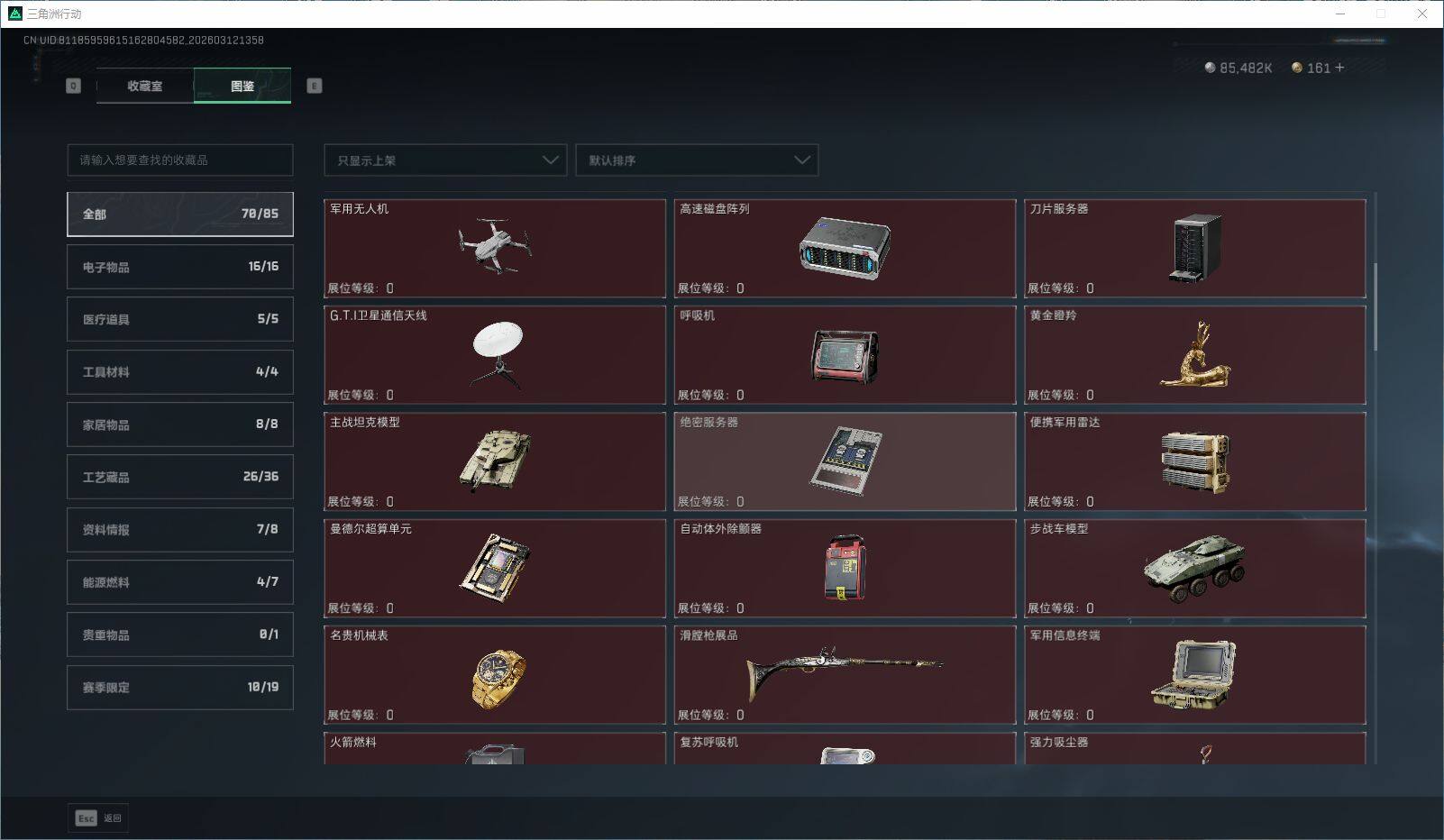Select the 电子物品 category
The width and height of the screenshot is (1444, 840).
tap(179, 266)
